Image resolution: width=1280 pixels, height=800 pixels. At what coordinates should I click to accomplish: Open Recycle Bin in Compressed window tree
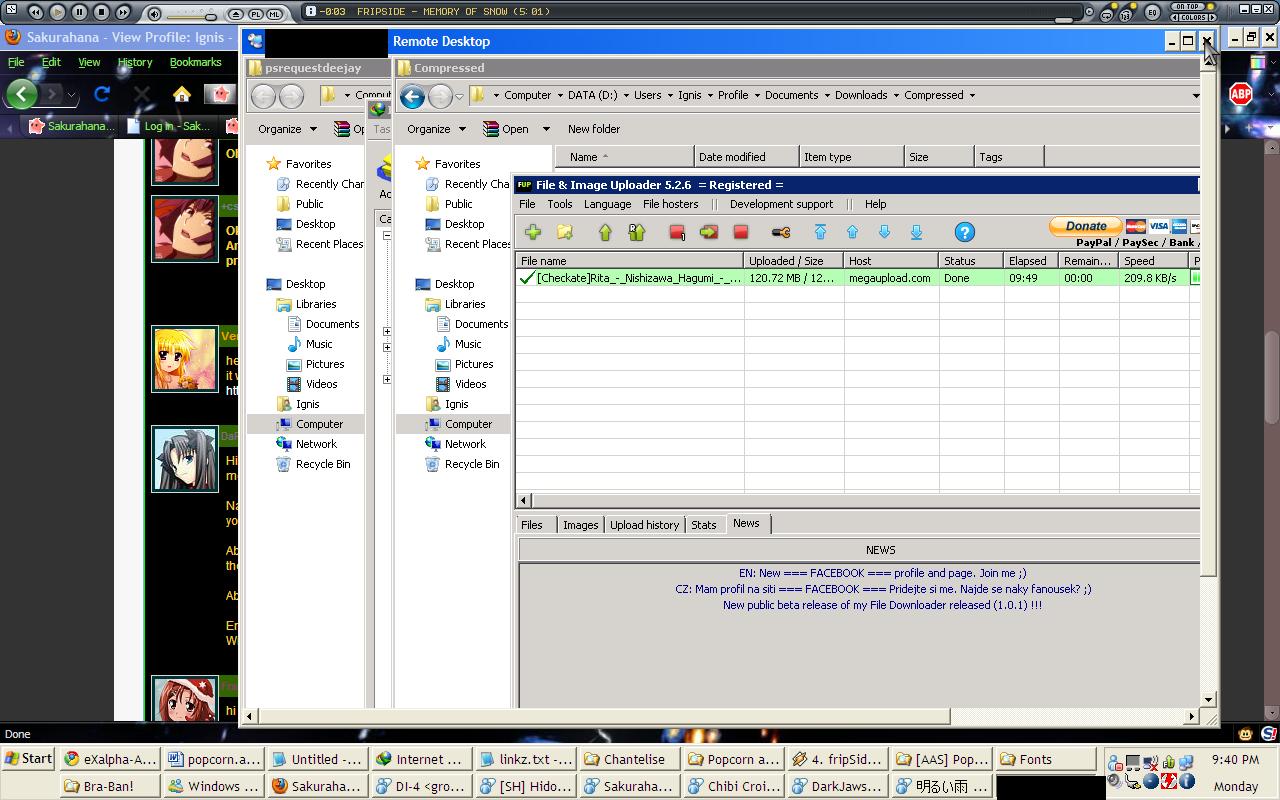[x=472, y=464]
